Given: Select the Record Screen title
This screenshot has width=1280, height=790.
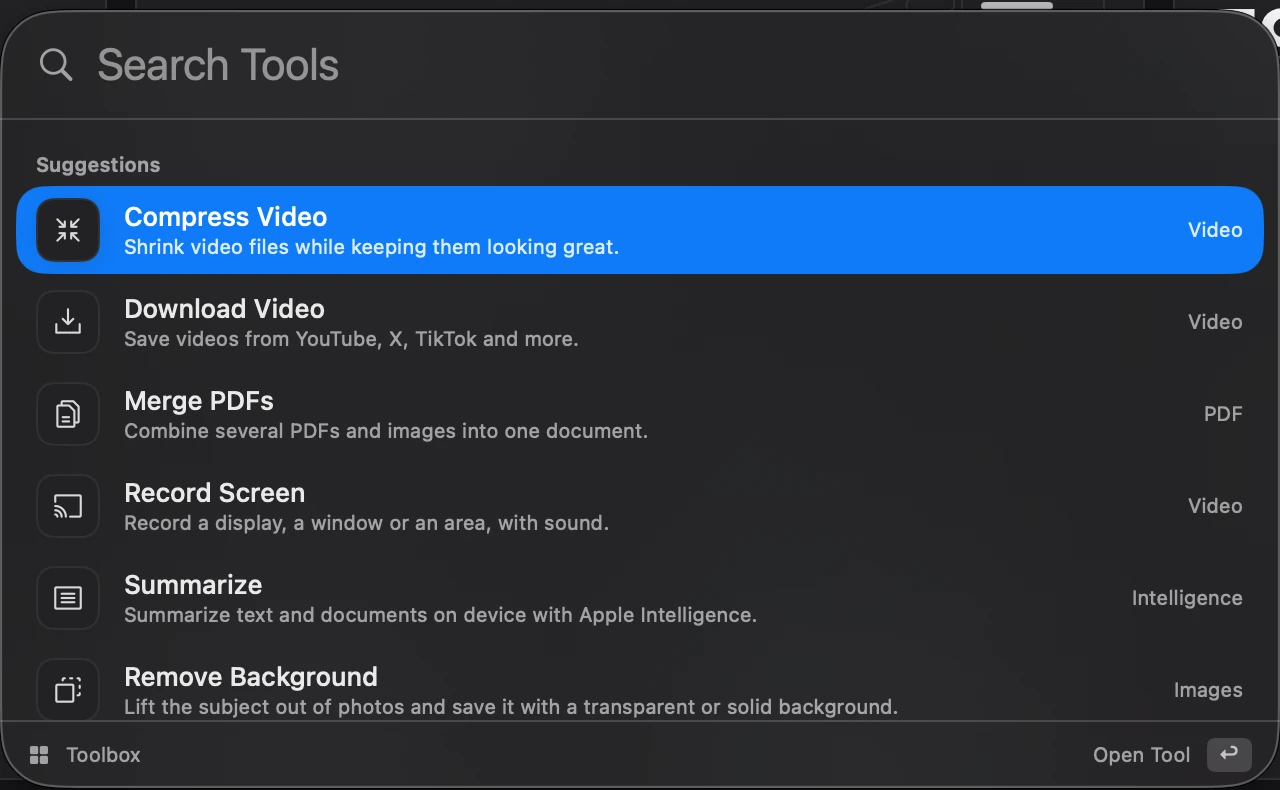Looking at the screenshot, I should click(215, 493).
